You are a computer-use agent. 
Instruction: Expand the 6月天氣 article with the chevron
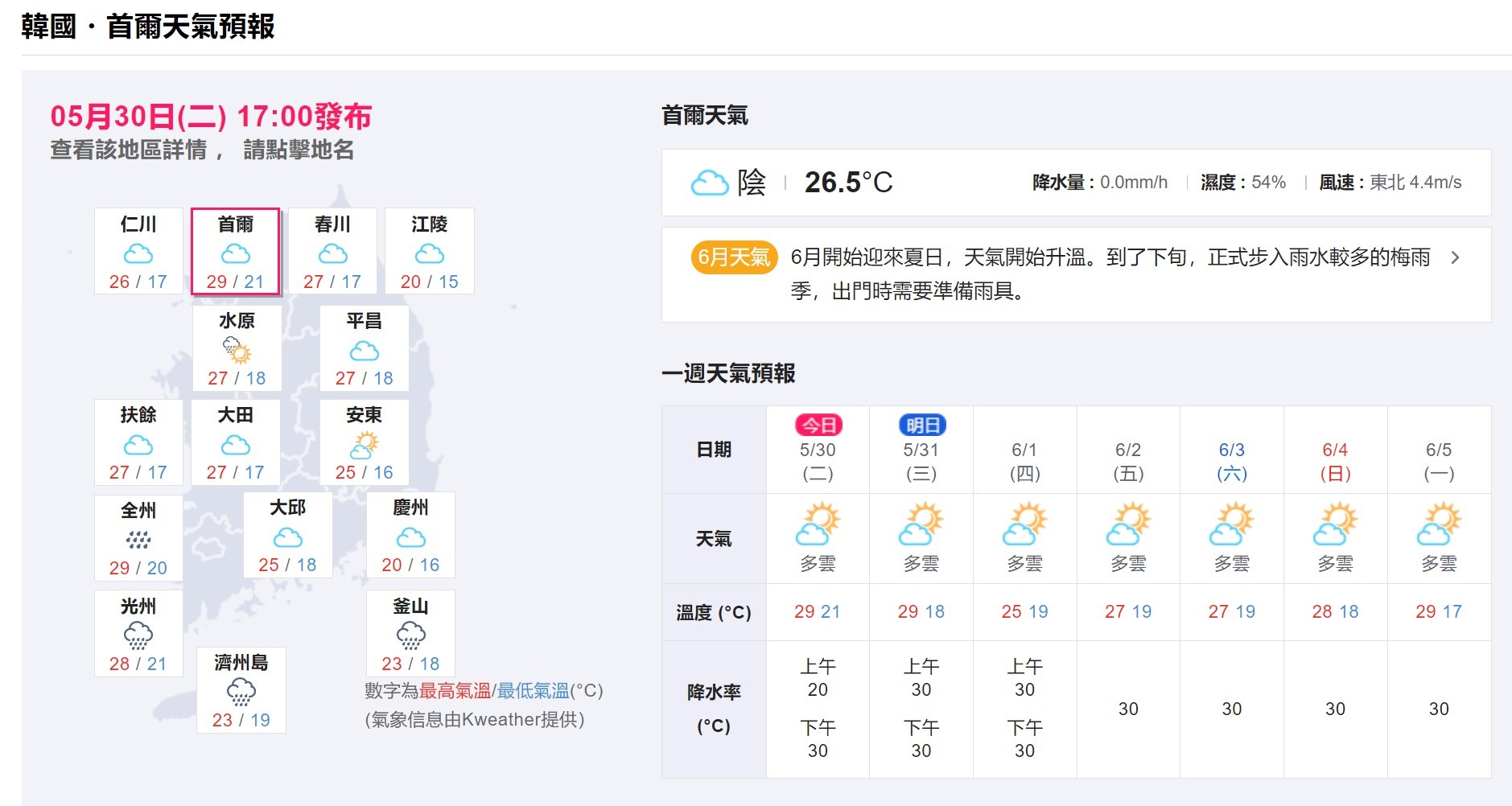[1455, 257]
